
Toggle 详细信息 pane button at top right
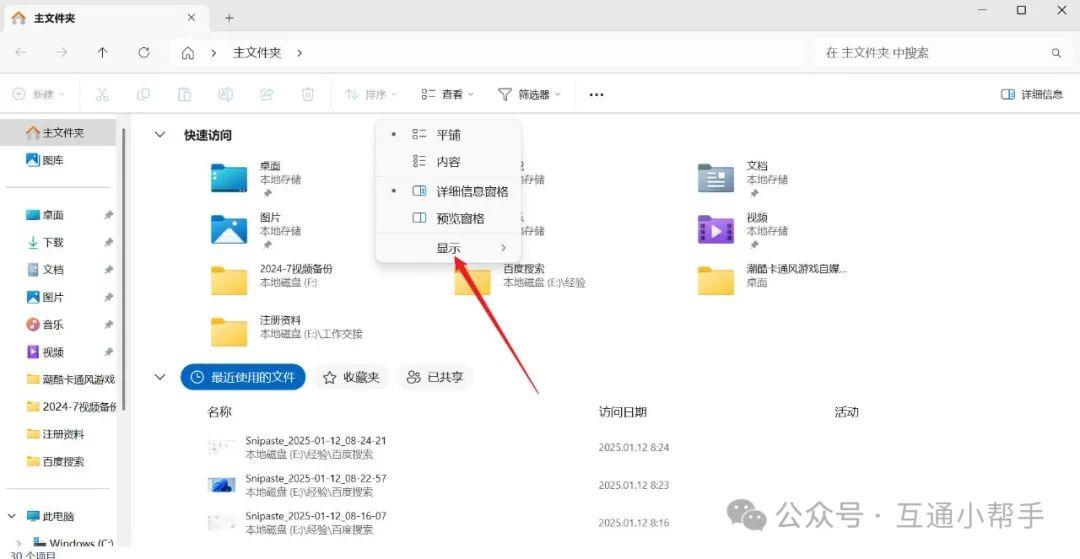click(1032, 94)
